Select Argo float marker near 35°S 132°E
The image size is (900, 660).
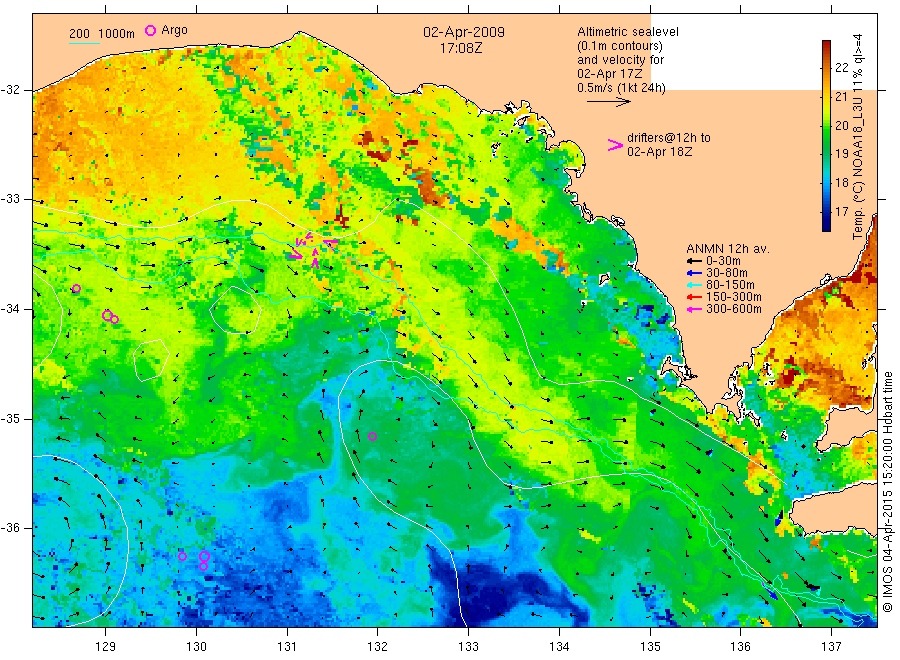(373, 437)
